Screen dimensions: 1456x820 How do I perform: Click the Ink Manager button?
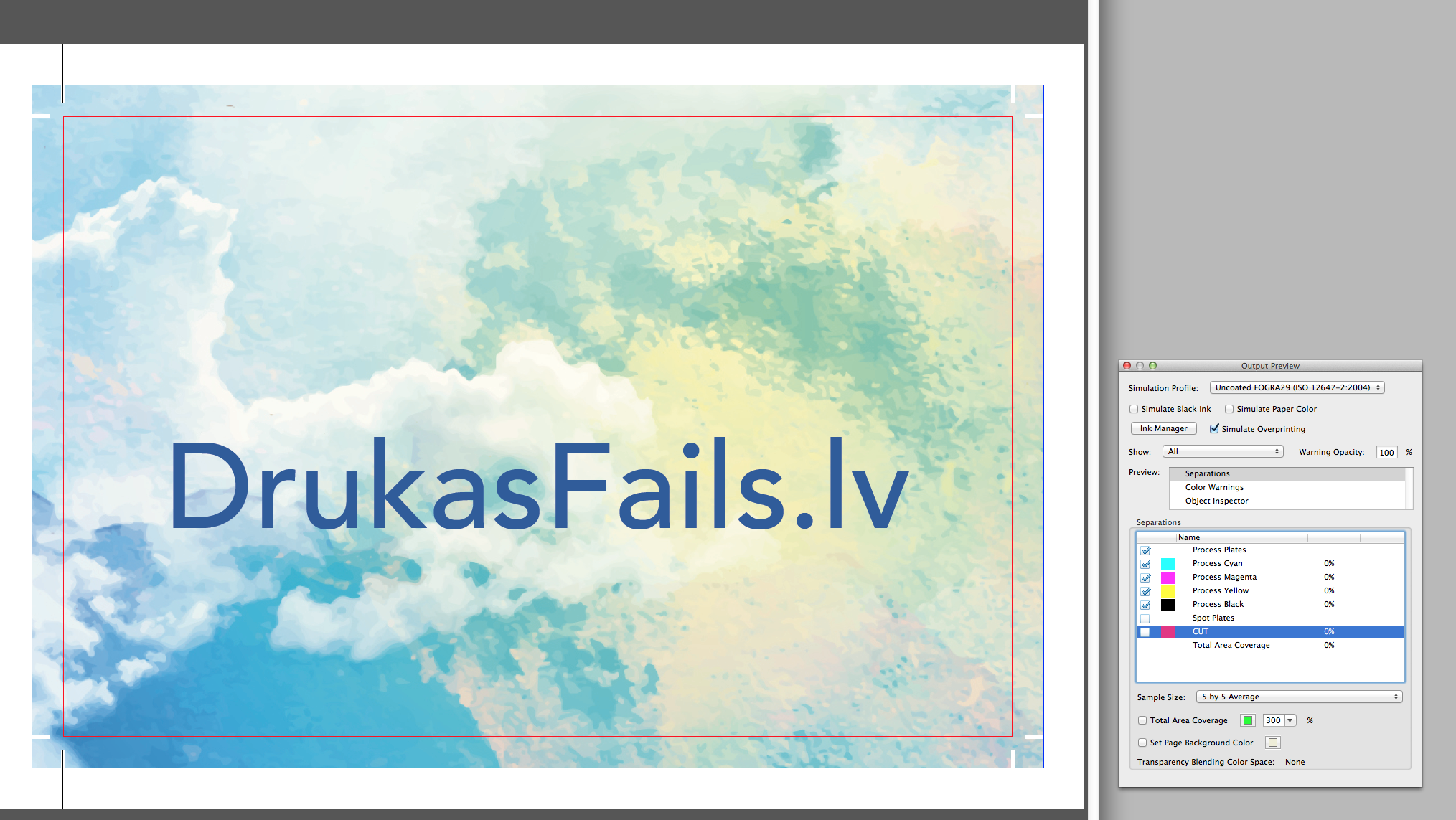[x=1163, y=429]
